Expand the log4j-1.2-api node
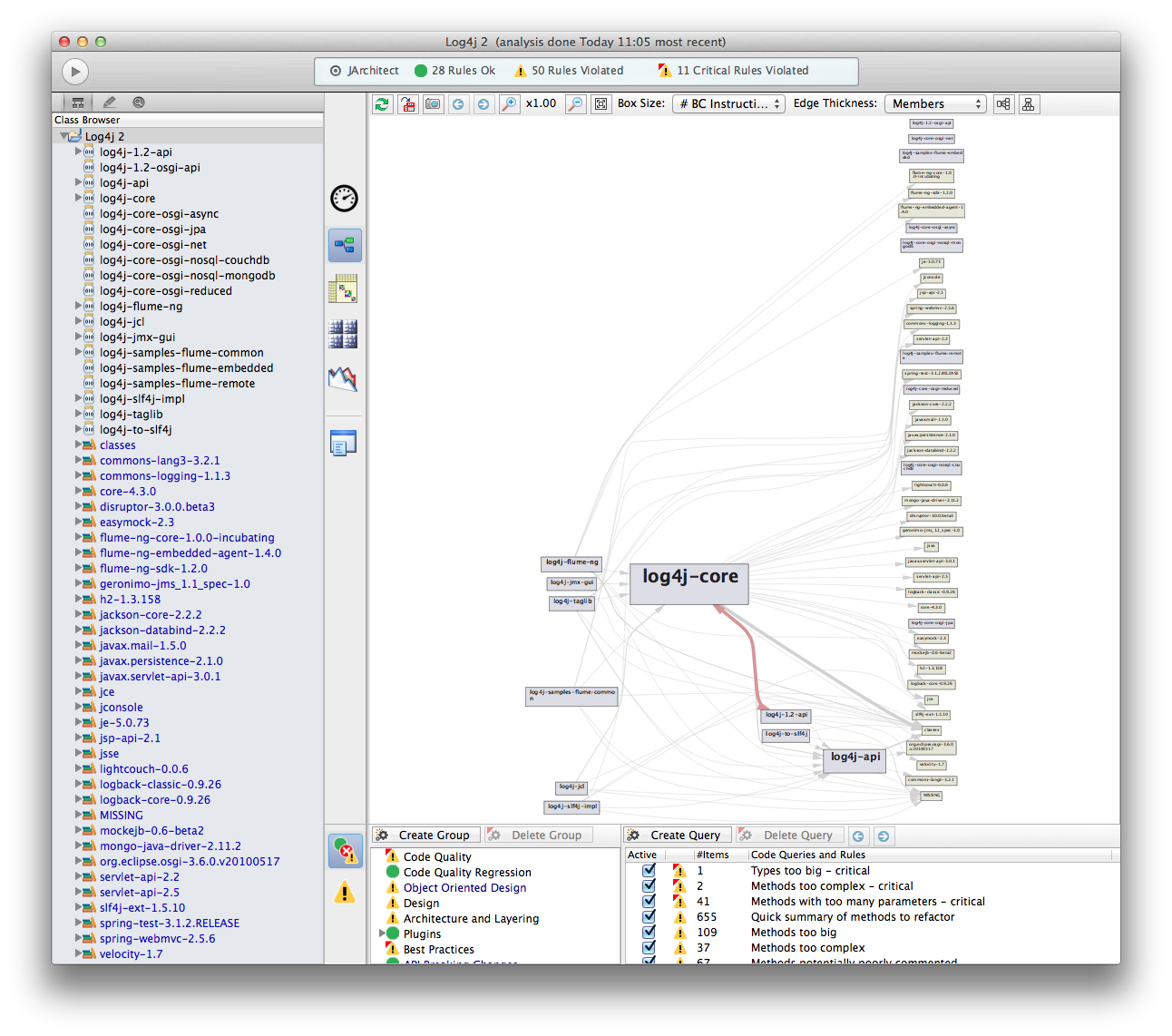 pyautogui.click(x=79, y=151)
